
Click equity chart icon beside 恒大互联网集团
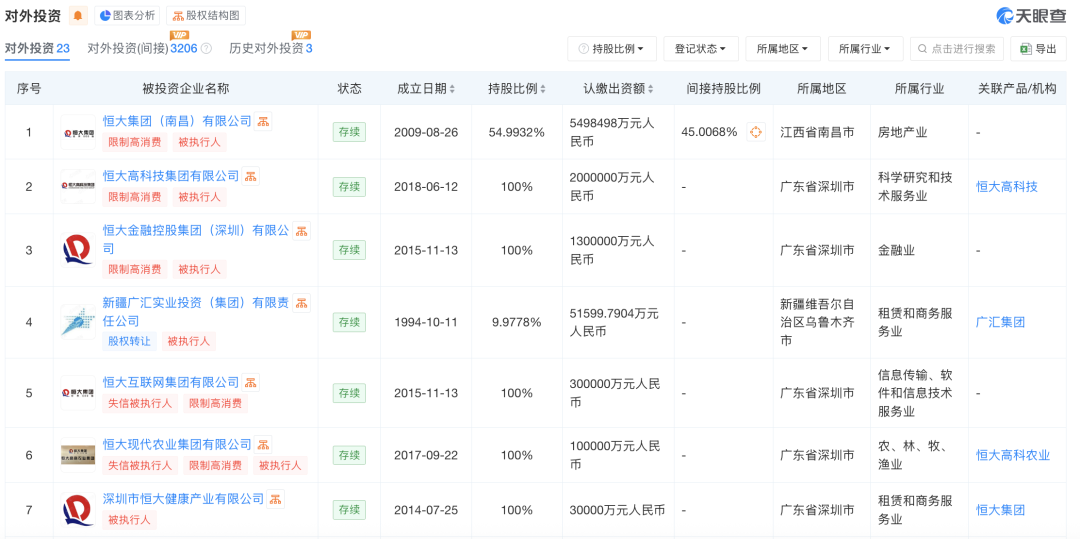point(251,382)
